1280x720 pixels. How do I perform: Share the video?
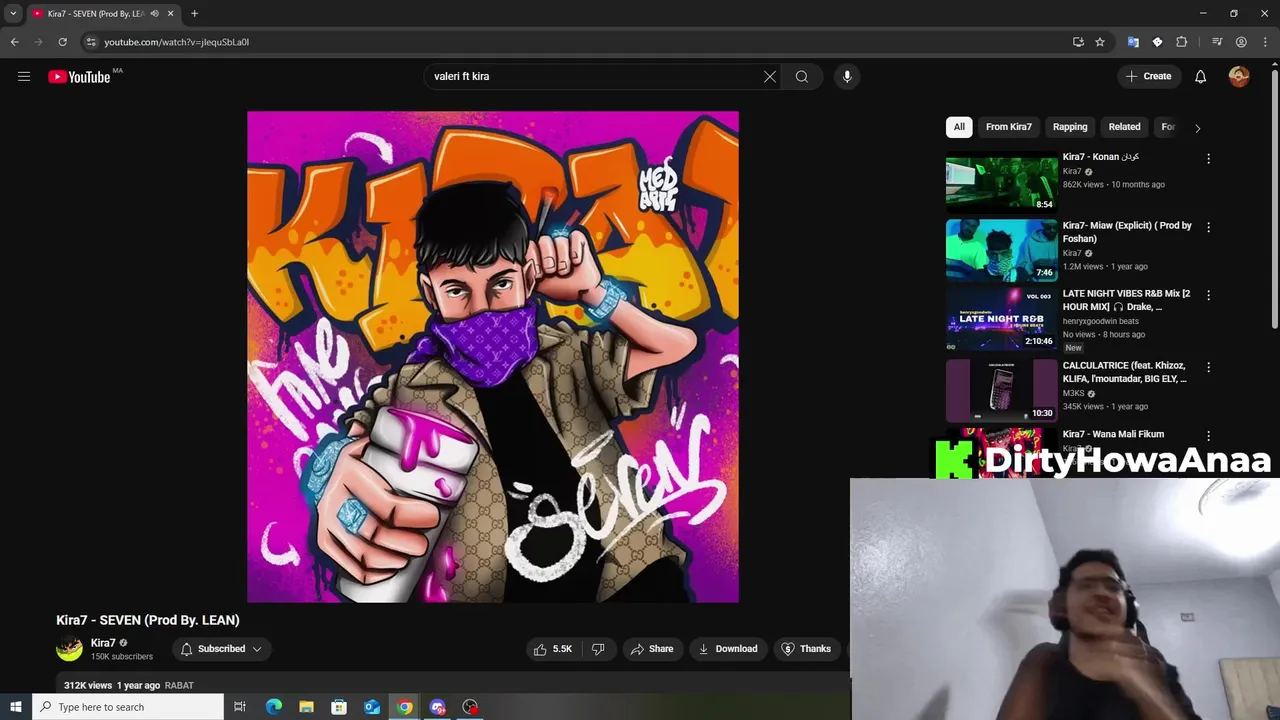coord(652,649)
